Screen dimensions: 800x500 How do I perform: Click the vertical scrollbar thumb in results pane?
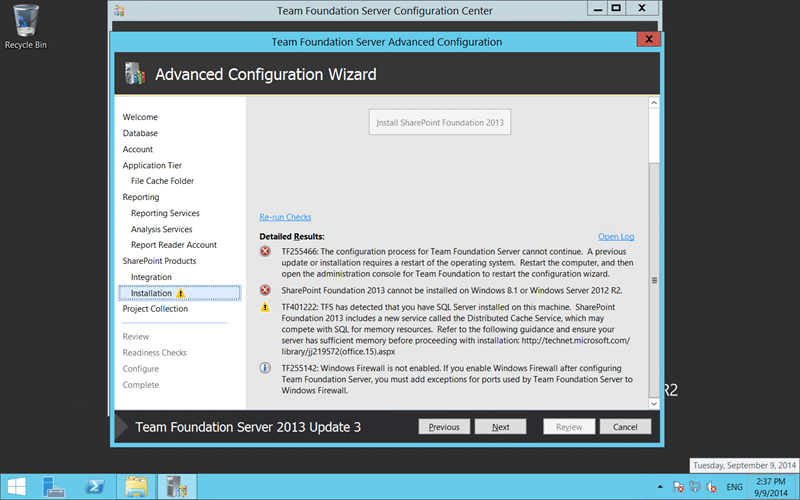tap(654, 280)
